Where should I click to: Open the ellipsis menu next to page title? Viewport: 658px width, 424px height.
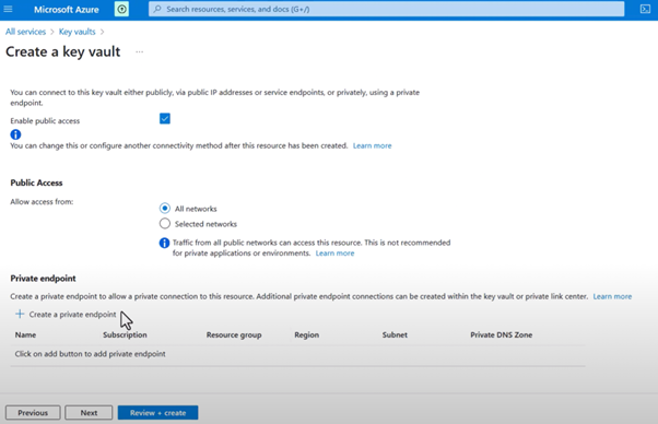139,52
